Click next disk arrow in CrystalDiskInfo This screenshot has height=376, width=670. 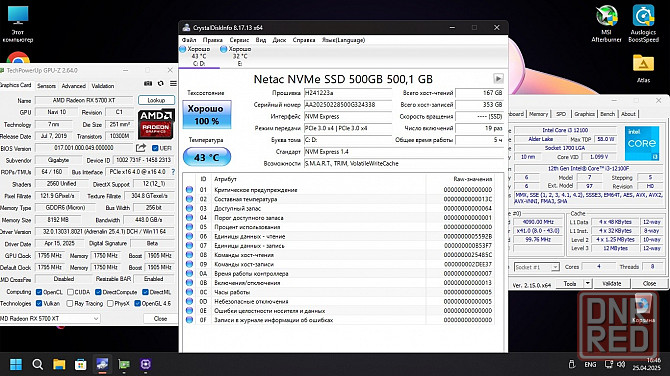[498, 79]
